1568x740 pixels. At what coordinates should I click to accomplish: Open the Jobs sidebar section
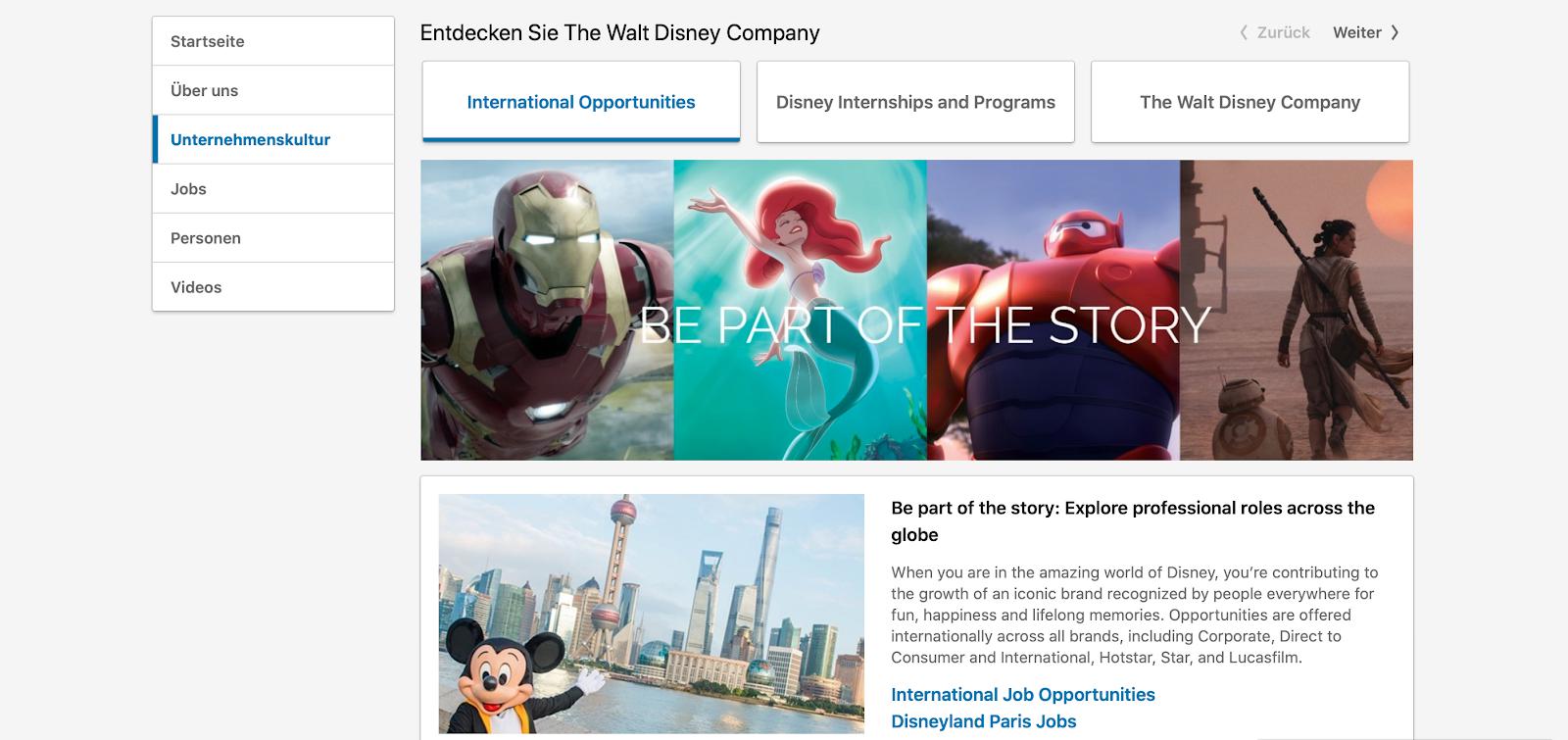pyautogui.click(x=273, y=188)
